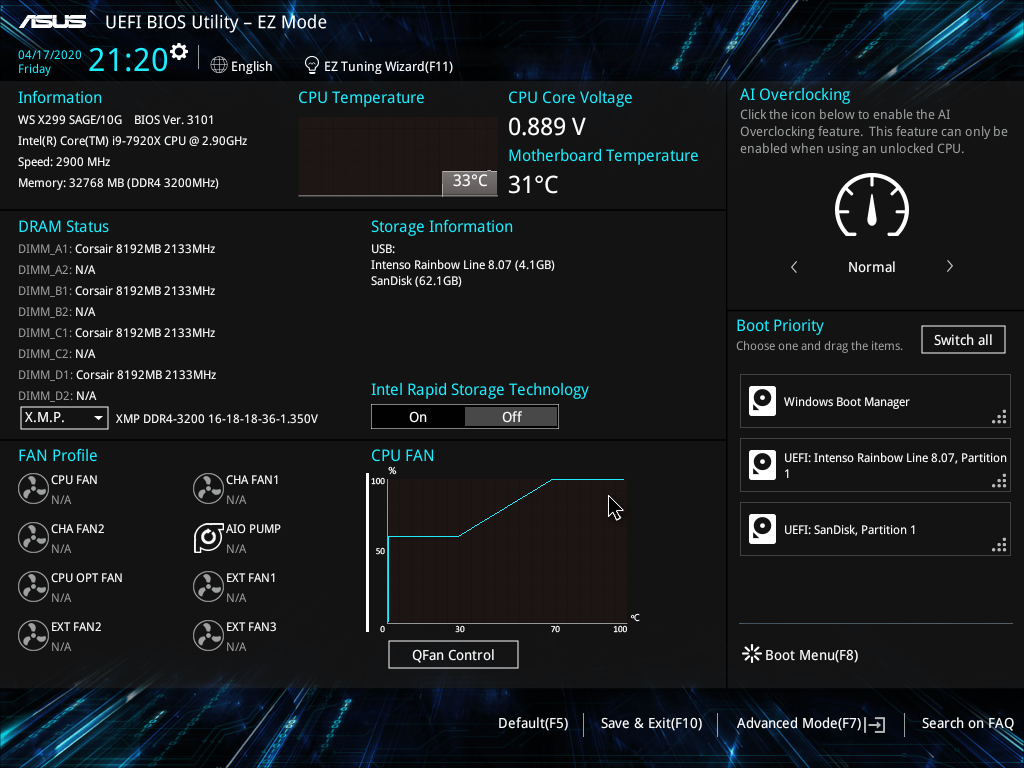Select the EXT FAN3 fan icon
Screen dimensions: 1024x768
pyautogui.click(x=208, y=635)
